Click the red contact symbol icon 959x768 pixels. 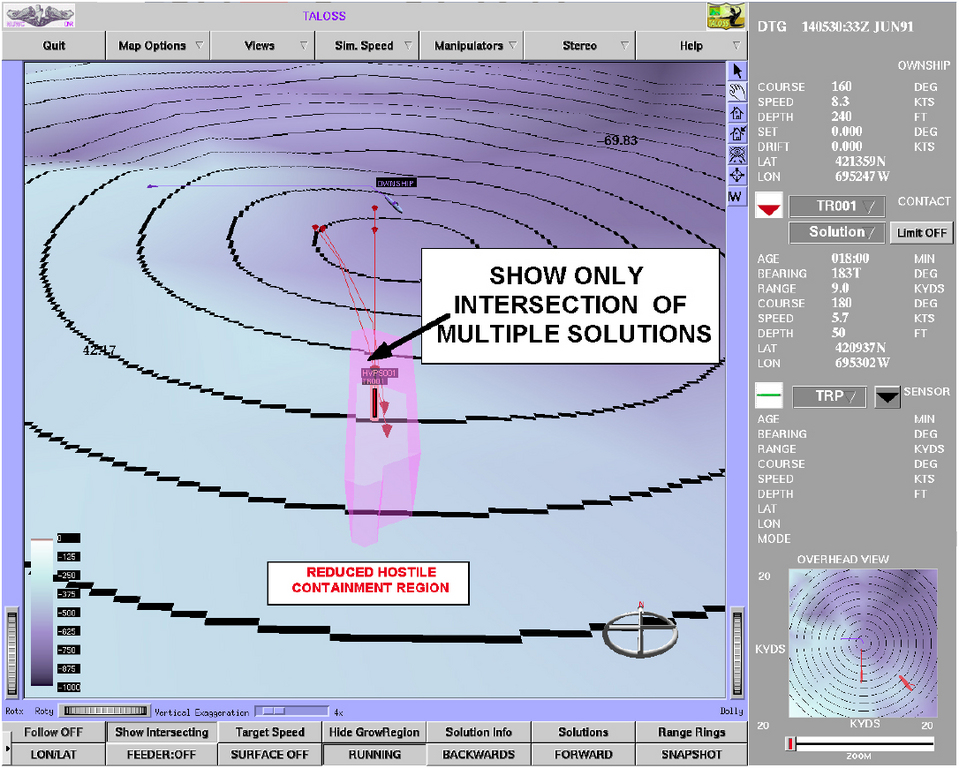point(768,207)
